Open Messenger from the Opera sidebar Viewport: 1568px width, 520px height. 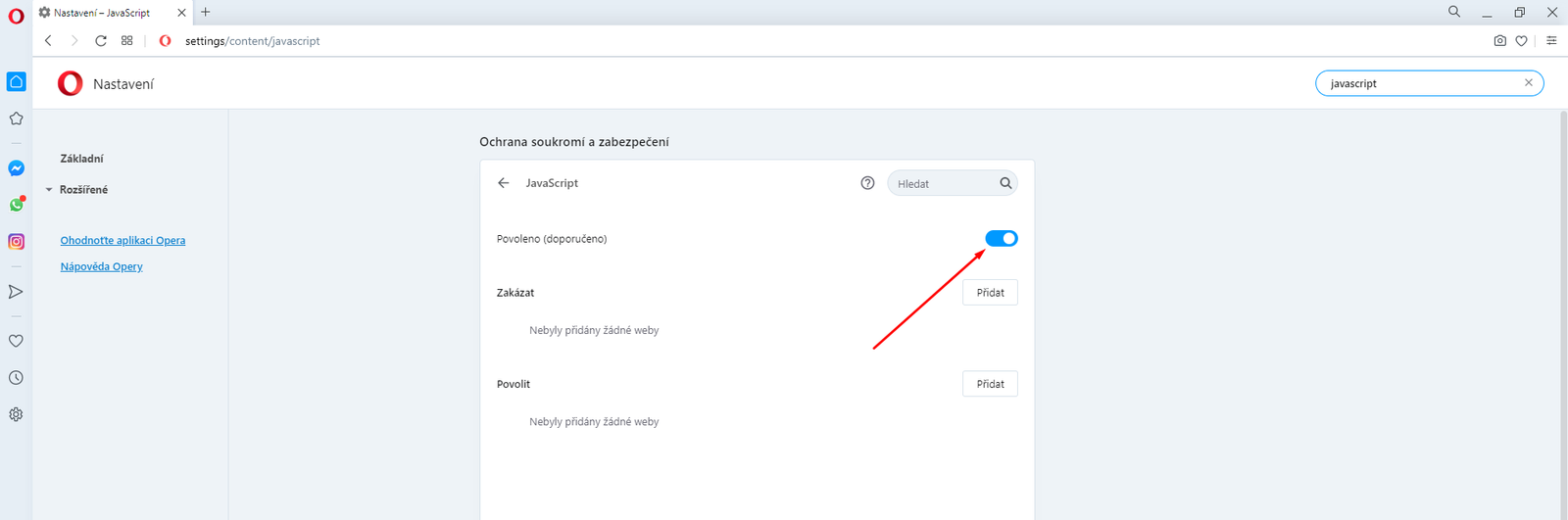pyautogui.click(x=16, y=168)
